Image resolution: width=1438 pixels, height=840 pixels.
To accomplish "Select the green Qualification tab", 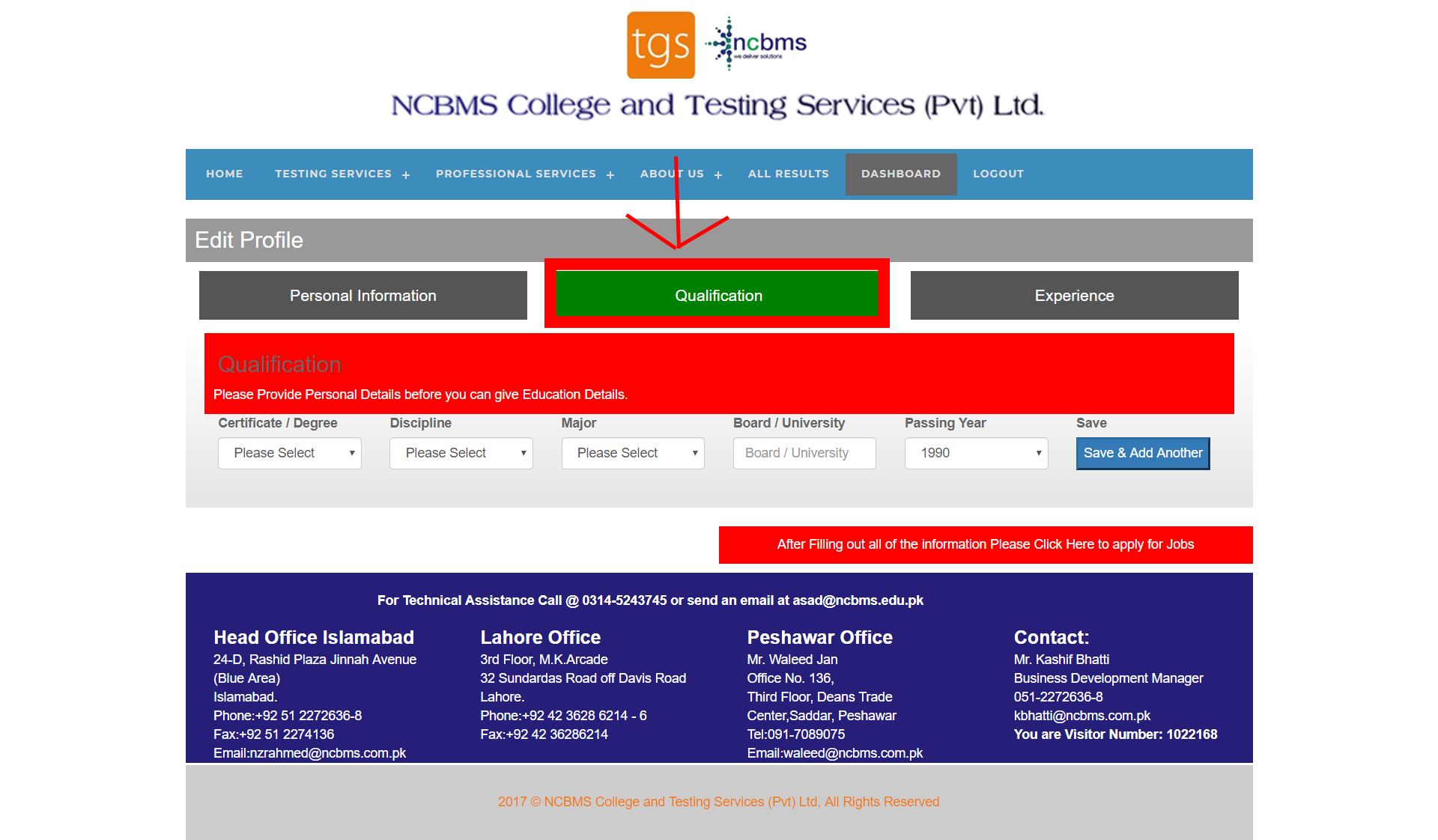I will (x=718, y=293).
